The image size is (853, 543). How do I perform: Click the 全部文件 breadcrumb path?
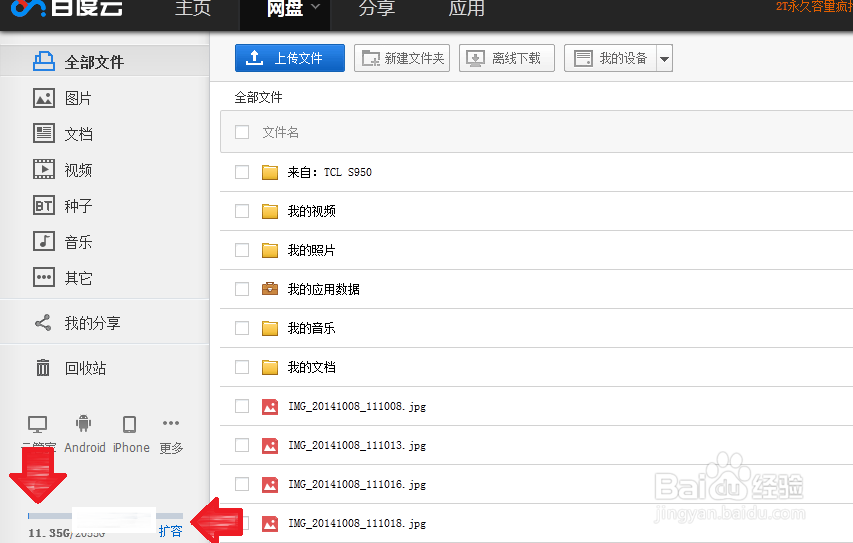(x=258, y=97)
